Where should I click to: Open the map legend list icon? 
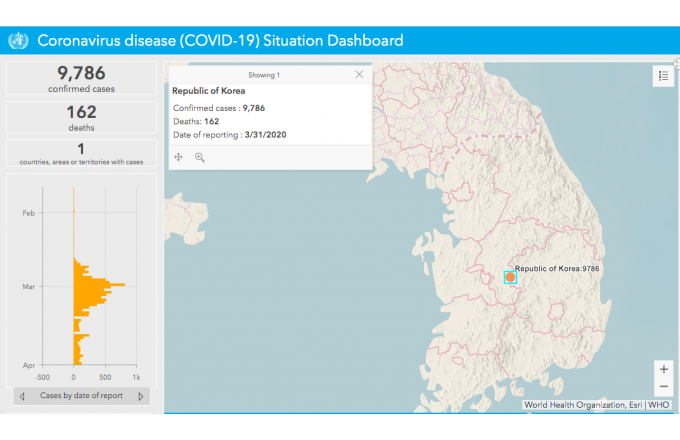(663, 76)
